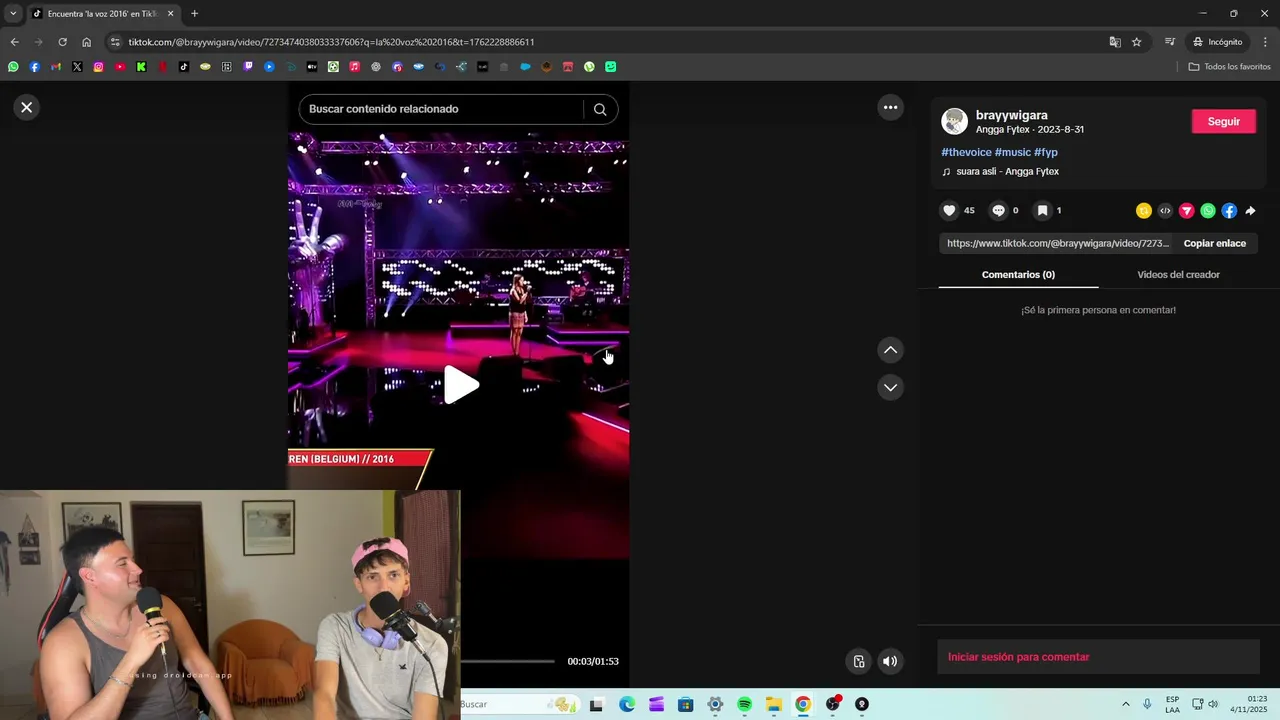Click the translate page icon in address bar

tap(1115, 42)
